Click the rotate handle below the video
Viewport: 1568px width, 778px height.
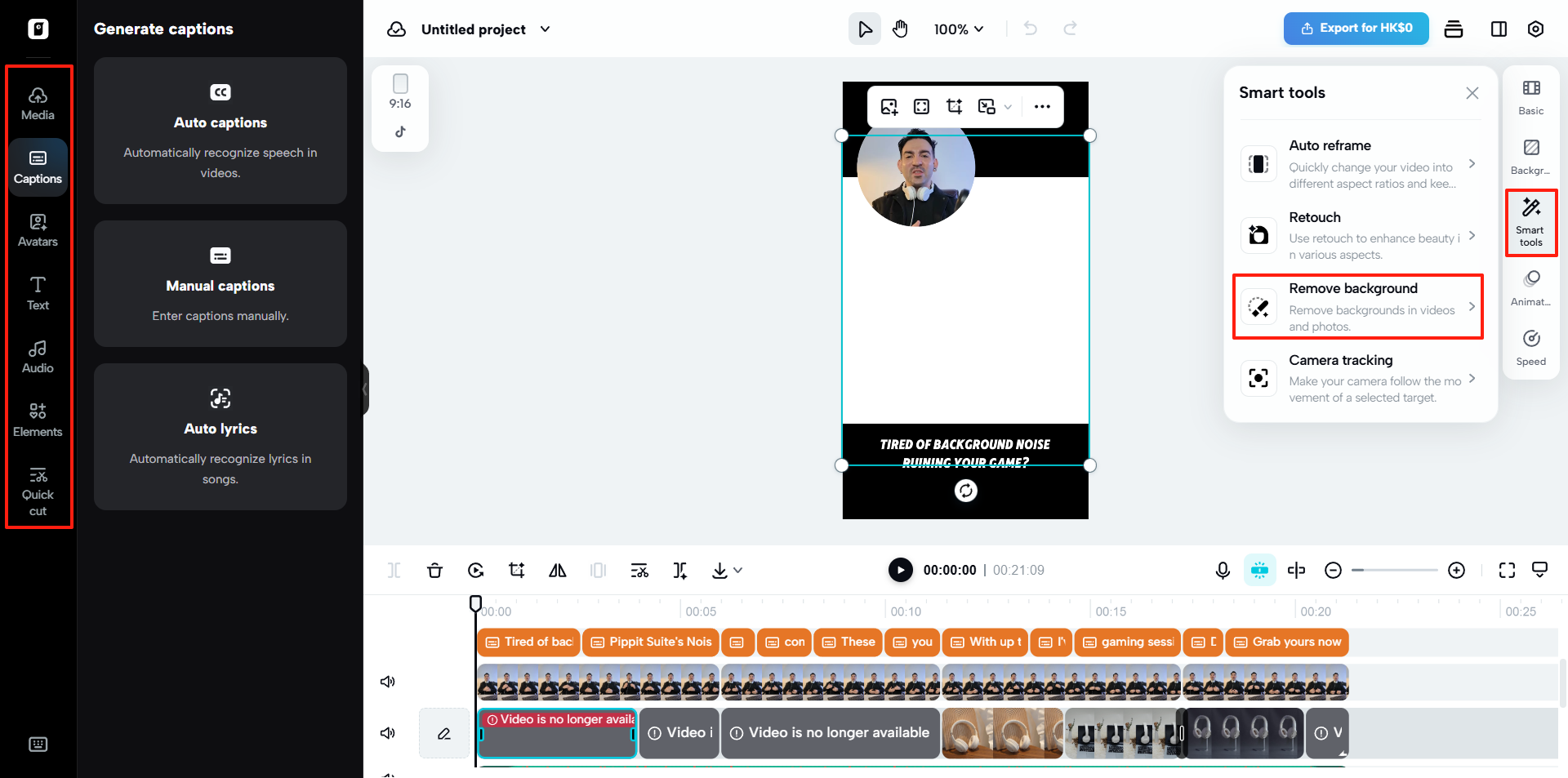(x=966, y=491)
